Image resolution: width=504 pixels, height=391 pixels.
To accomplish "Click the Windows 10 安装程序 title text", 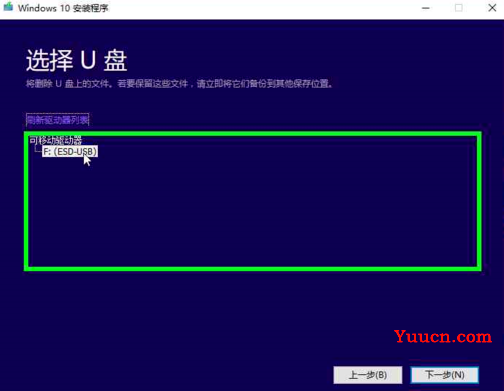I will (x=63, y=8).
